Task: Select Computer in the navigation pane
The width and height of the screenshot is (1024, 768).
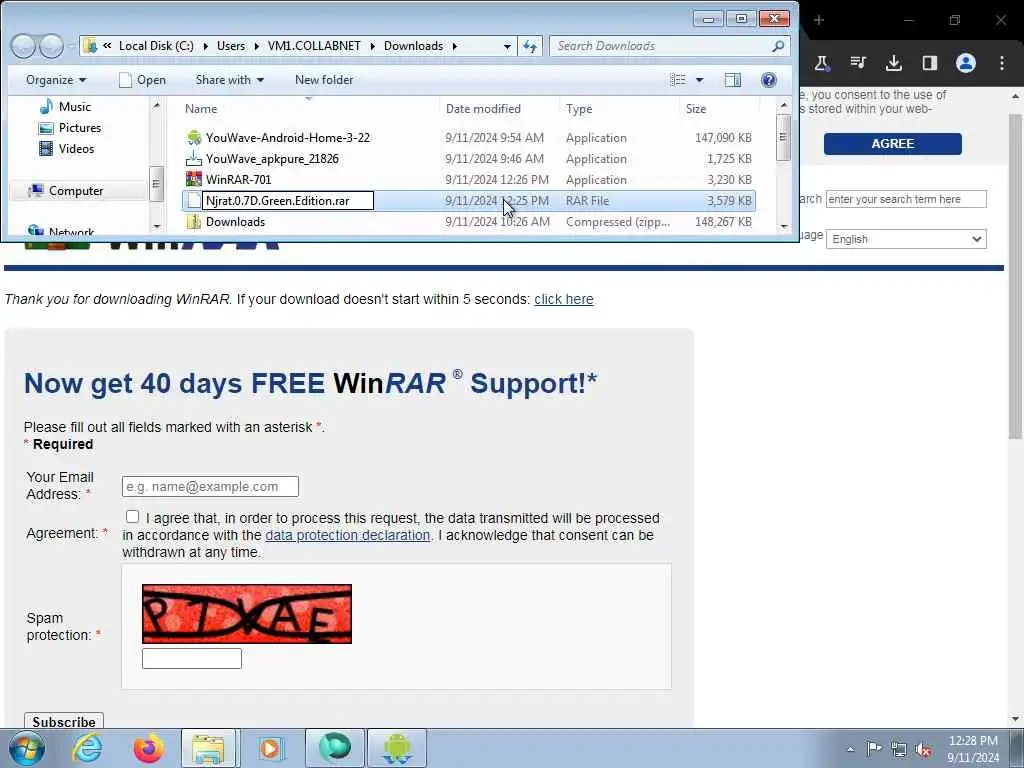Action: [x=76, y=191]
